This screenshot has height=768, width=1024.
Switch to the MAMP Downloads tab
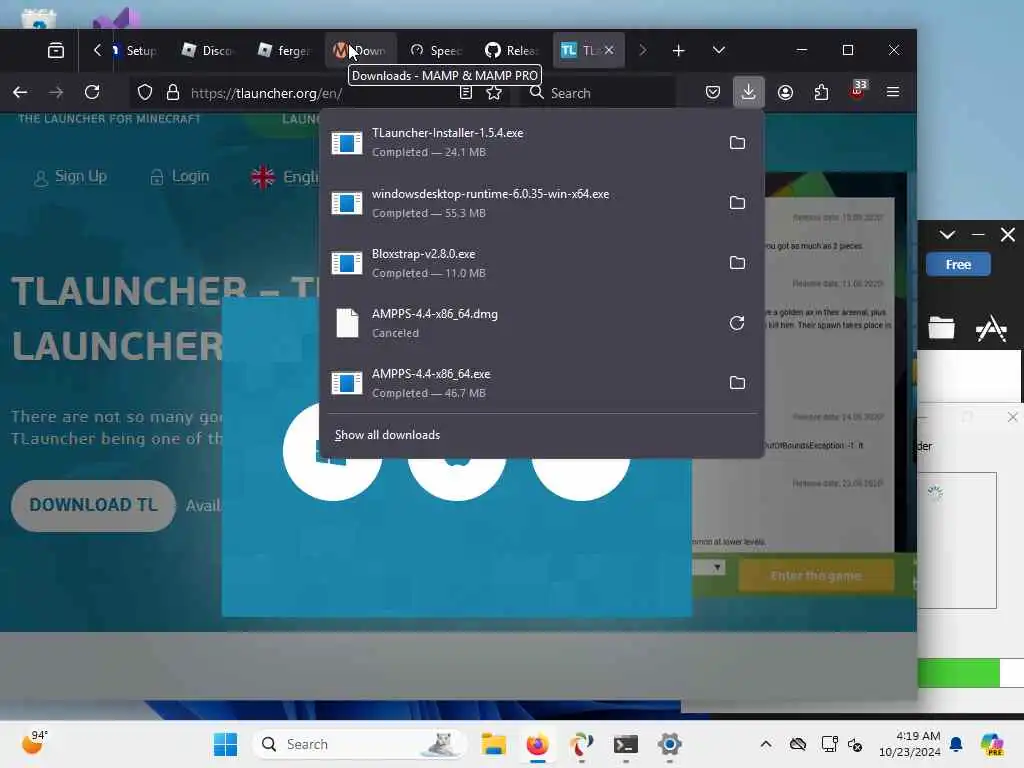(360, 50)
